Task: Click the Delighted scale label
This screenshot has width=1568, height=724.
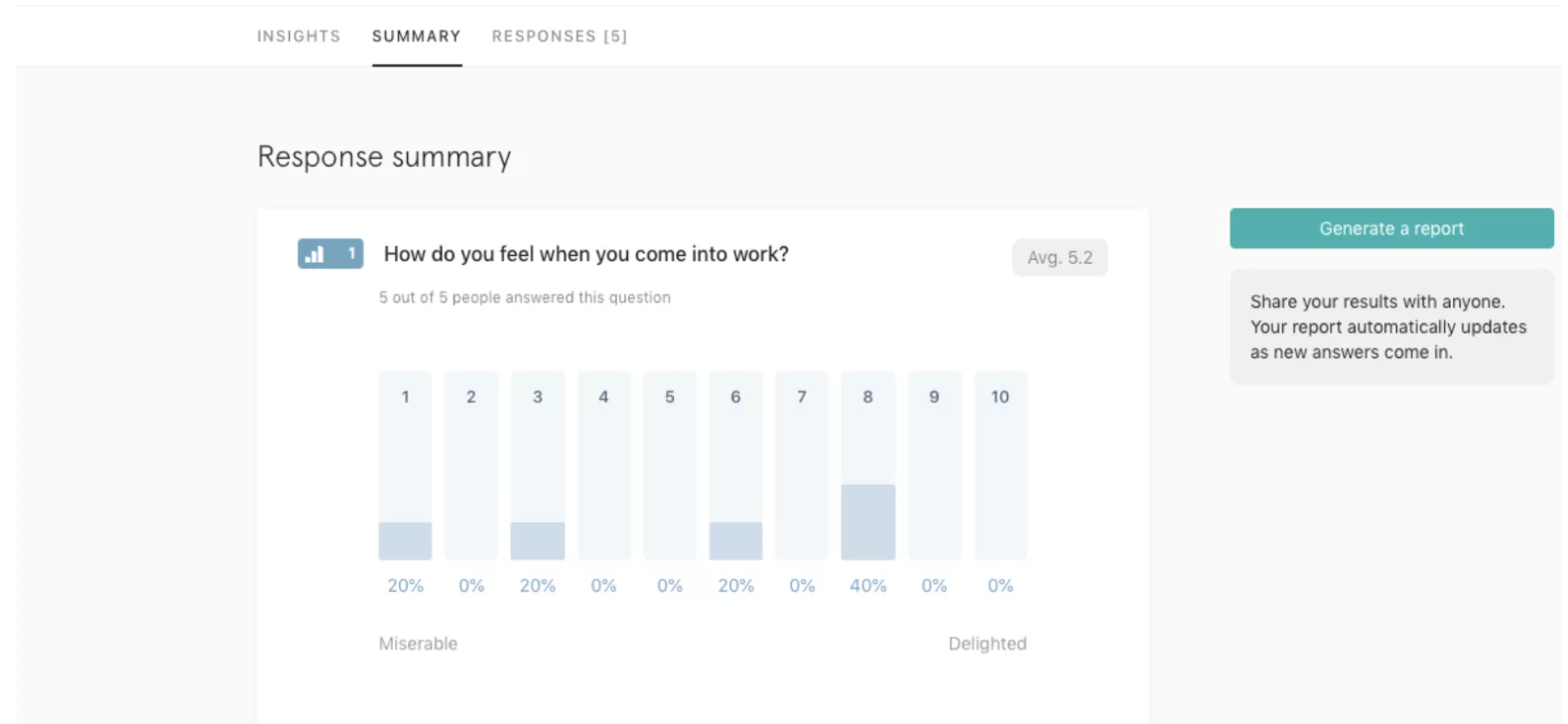Action: [987, 644]
